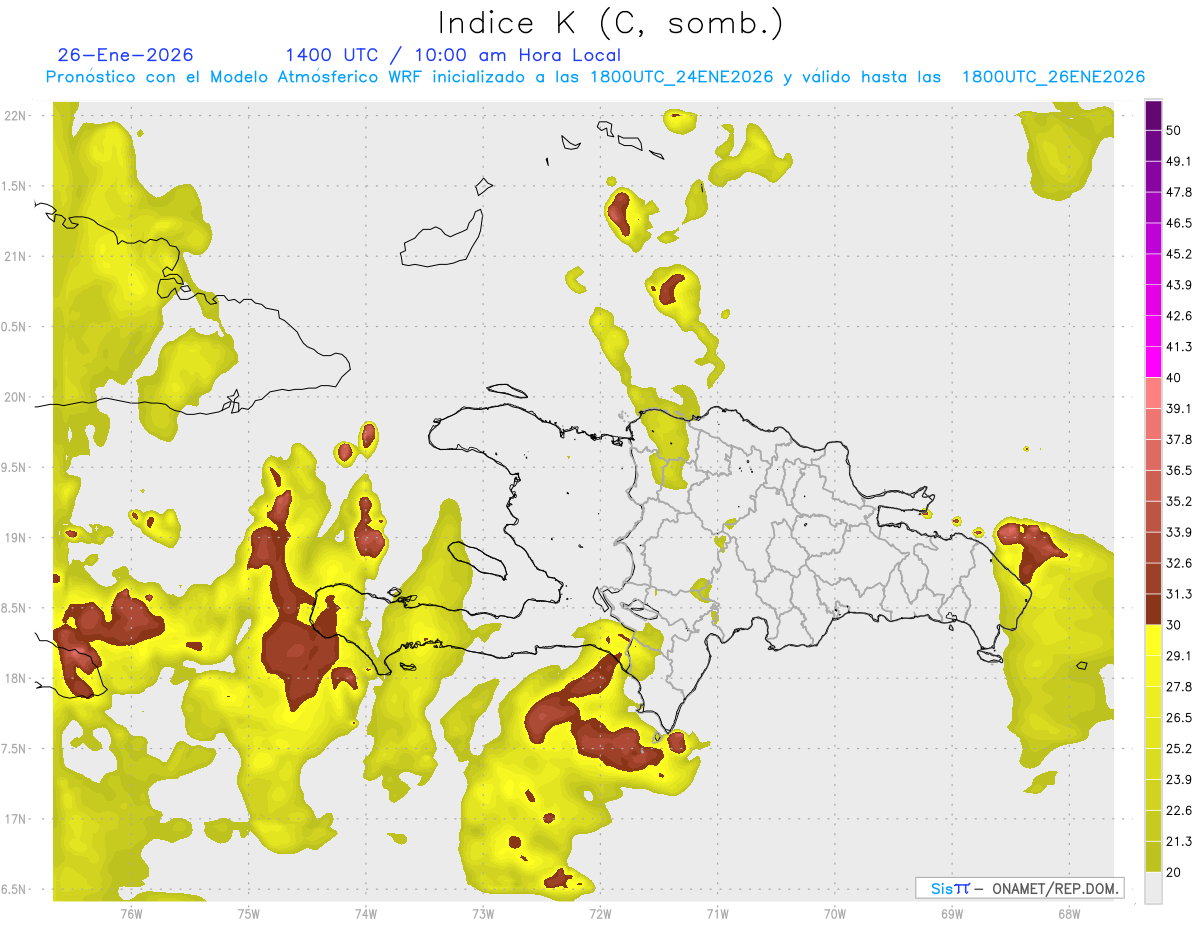Click the dark brown swatch between 30 and 31.3
The height and width of the screenshot is (927, 1200).
[x=1153, y=609]
